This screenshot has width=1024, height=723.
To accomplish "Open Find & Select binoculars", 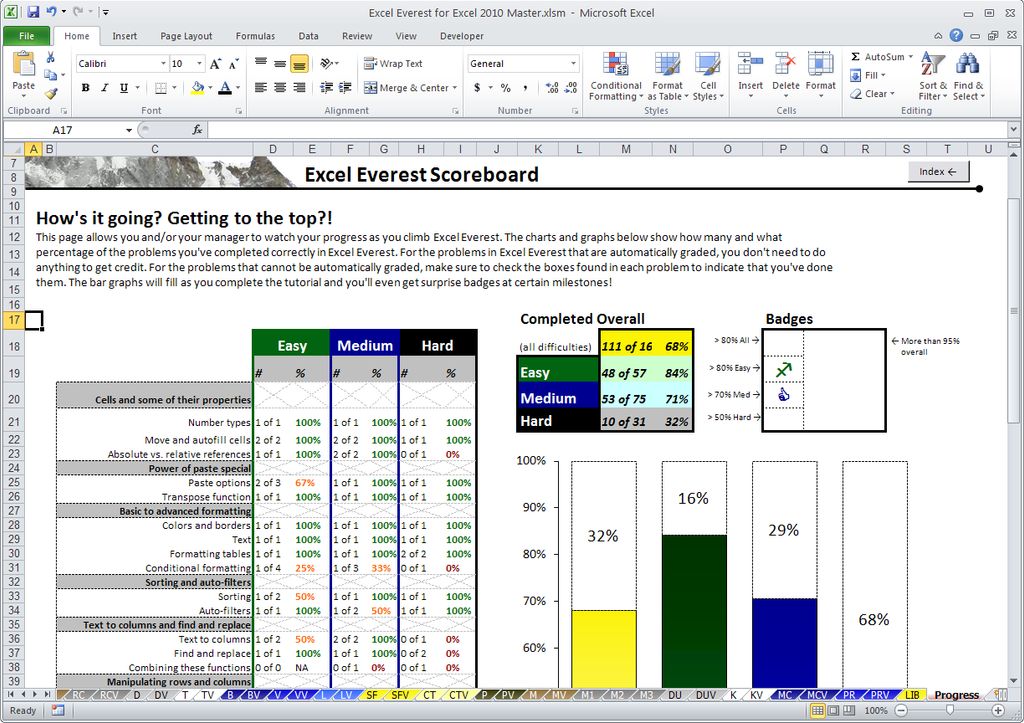I will coord(967,77).
